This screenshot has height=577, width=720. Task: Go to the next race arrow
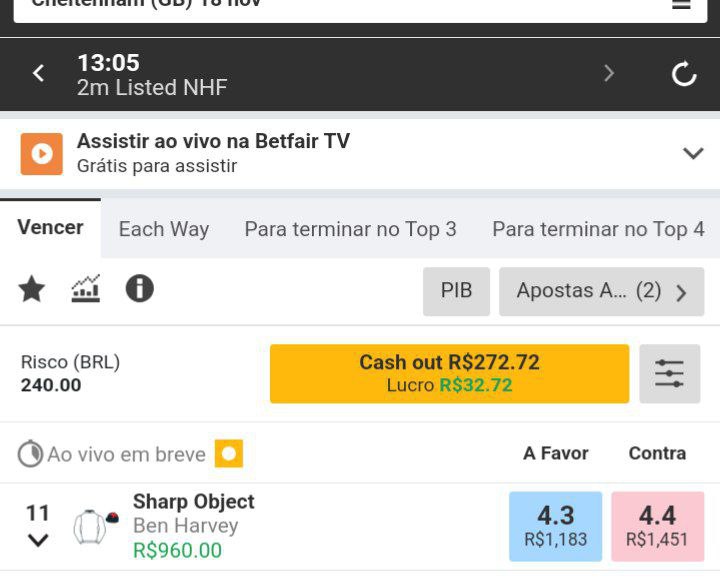[609, 73]
